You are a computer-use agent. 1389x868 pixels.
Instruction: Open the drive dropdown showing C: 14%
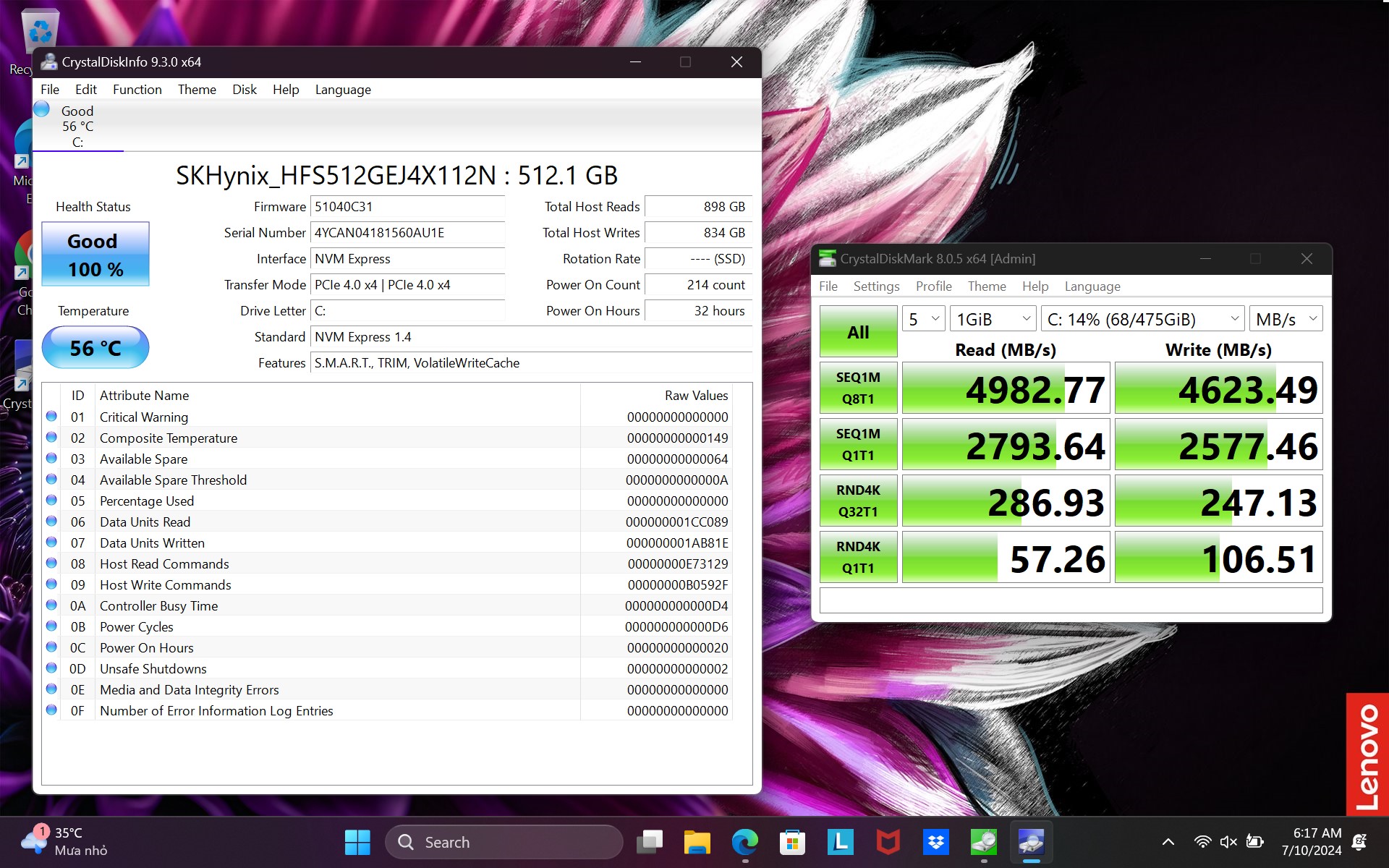pyautogui.click(x=1143, y=319)
